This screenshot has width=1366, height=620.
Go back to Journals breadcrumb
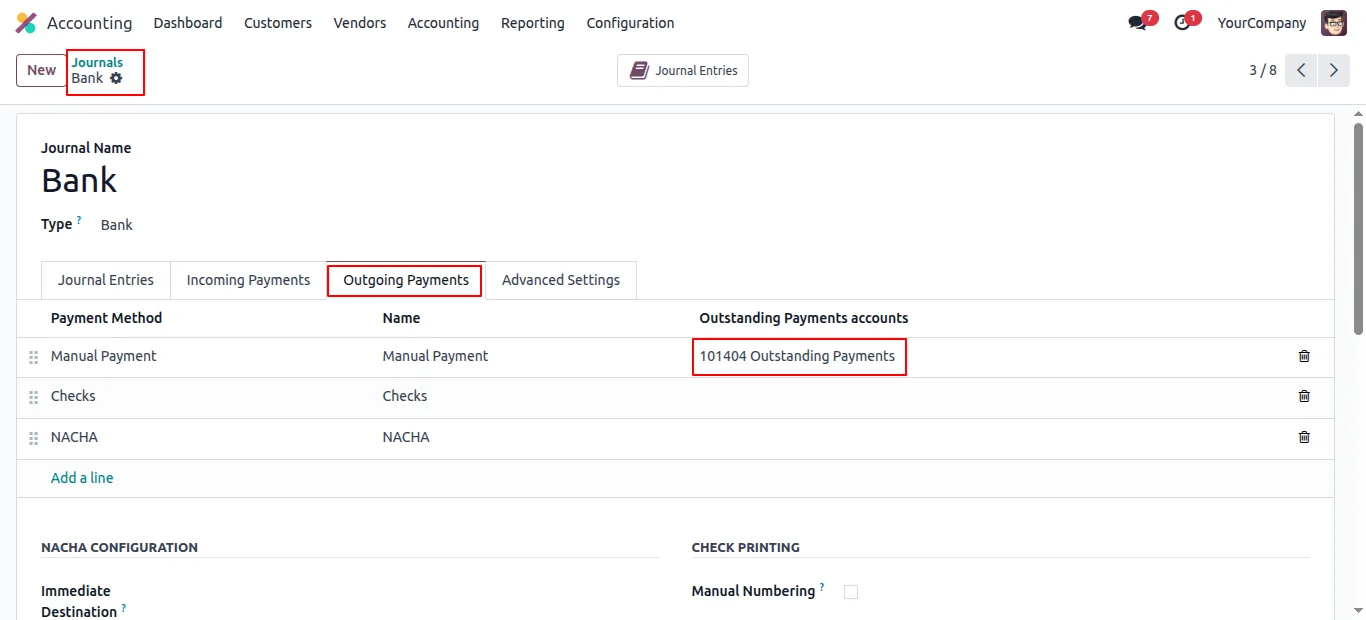pyautogui.click(x=97, y=62)
